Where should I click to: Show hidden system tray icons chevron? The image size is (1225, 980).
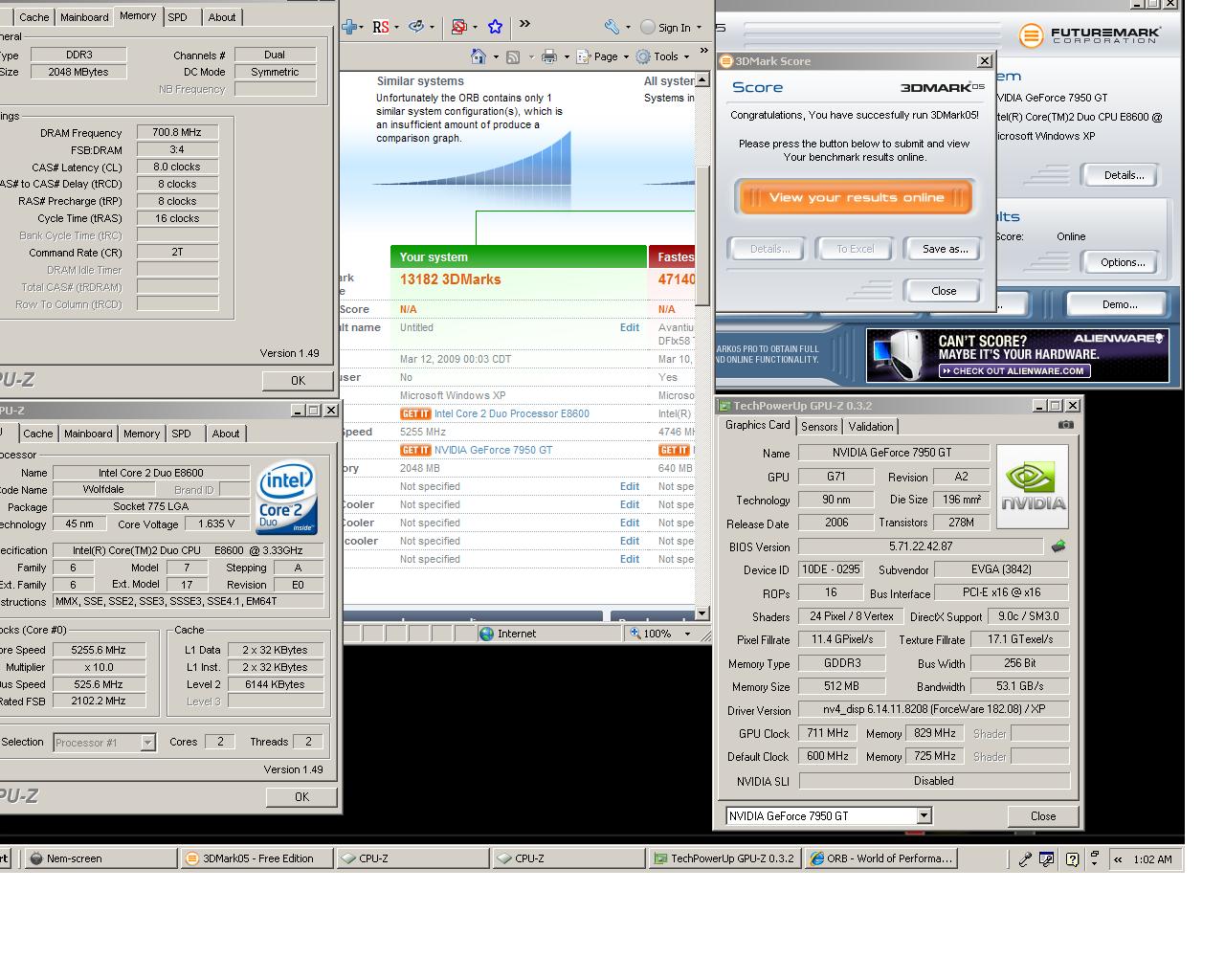[1118, 858]
